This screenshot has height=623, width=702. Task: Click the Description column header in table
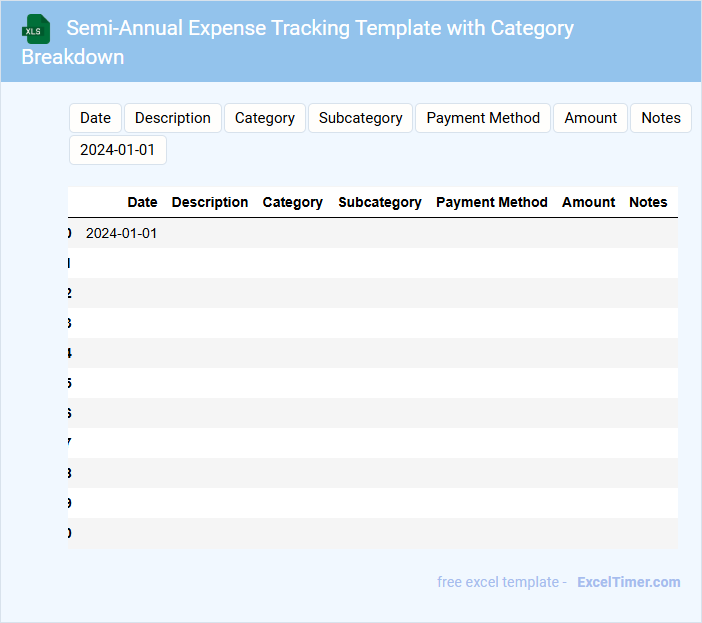[210, 202]
